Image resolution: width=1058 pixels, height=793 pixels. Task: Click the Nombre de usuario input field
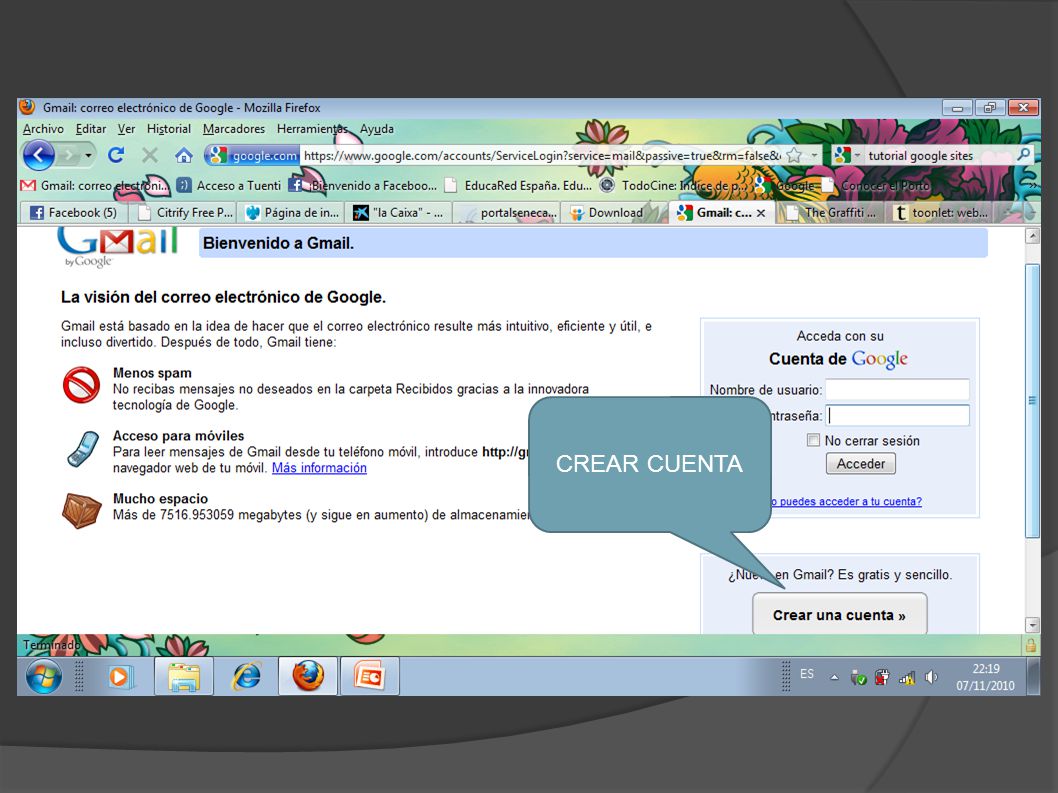[x=897, y=389]
